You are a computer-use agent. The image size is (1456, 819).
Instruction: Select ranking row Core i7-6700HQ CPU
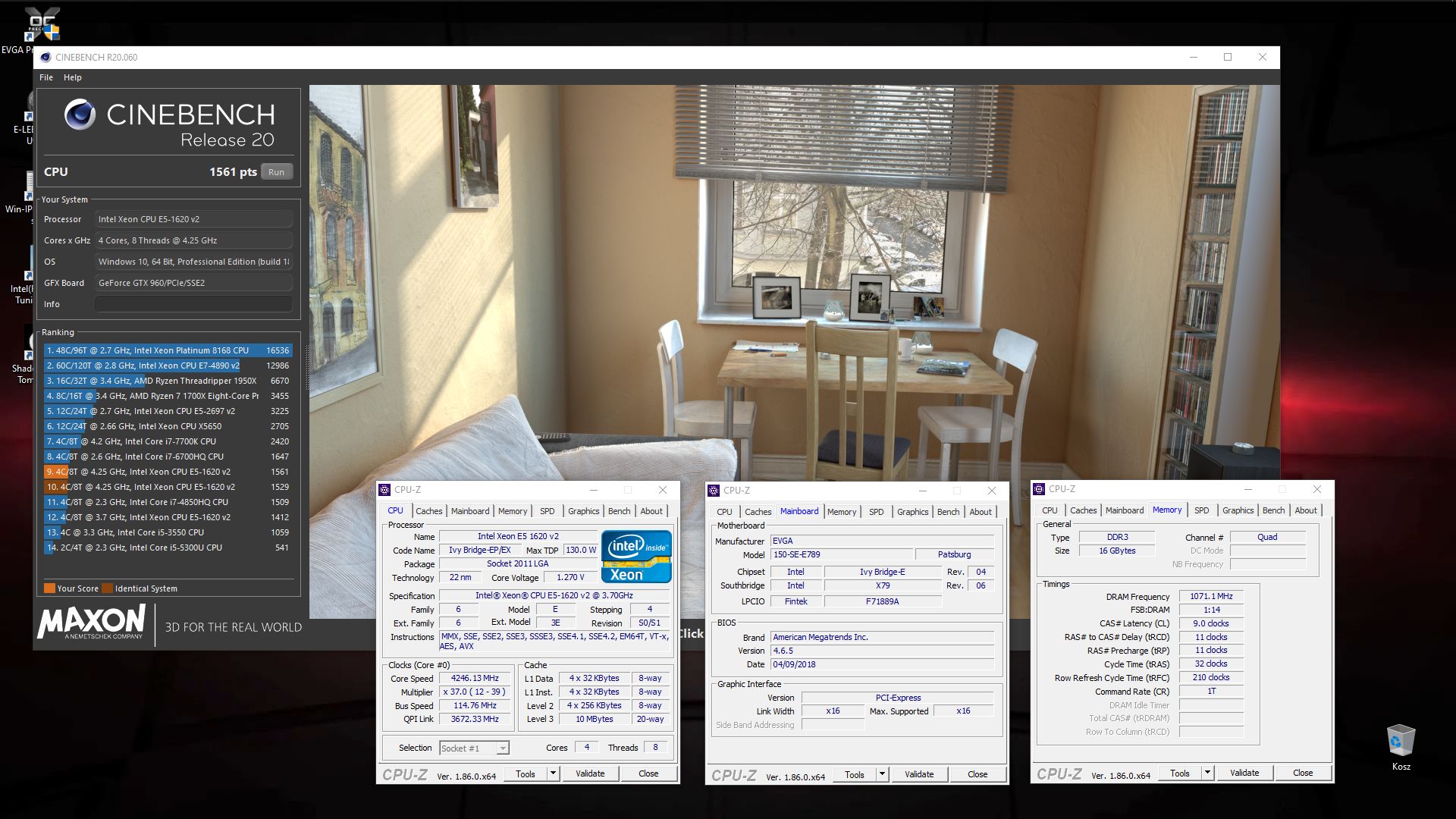point(168,457)
